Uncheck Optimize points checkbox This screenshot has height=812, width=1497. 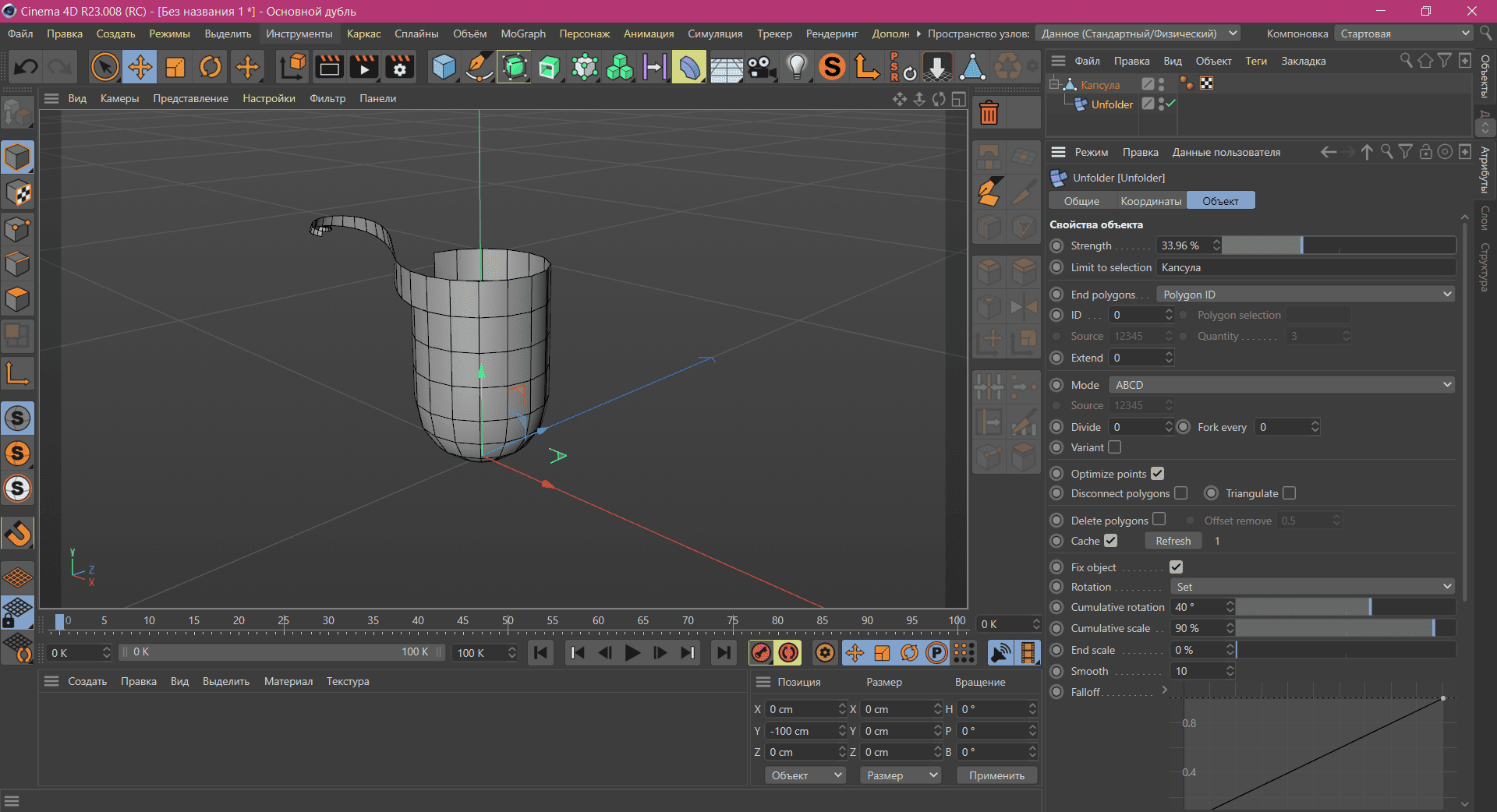point(1157,474)
